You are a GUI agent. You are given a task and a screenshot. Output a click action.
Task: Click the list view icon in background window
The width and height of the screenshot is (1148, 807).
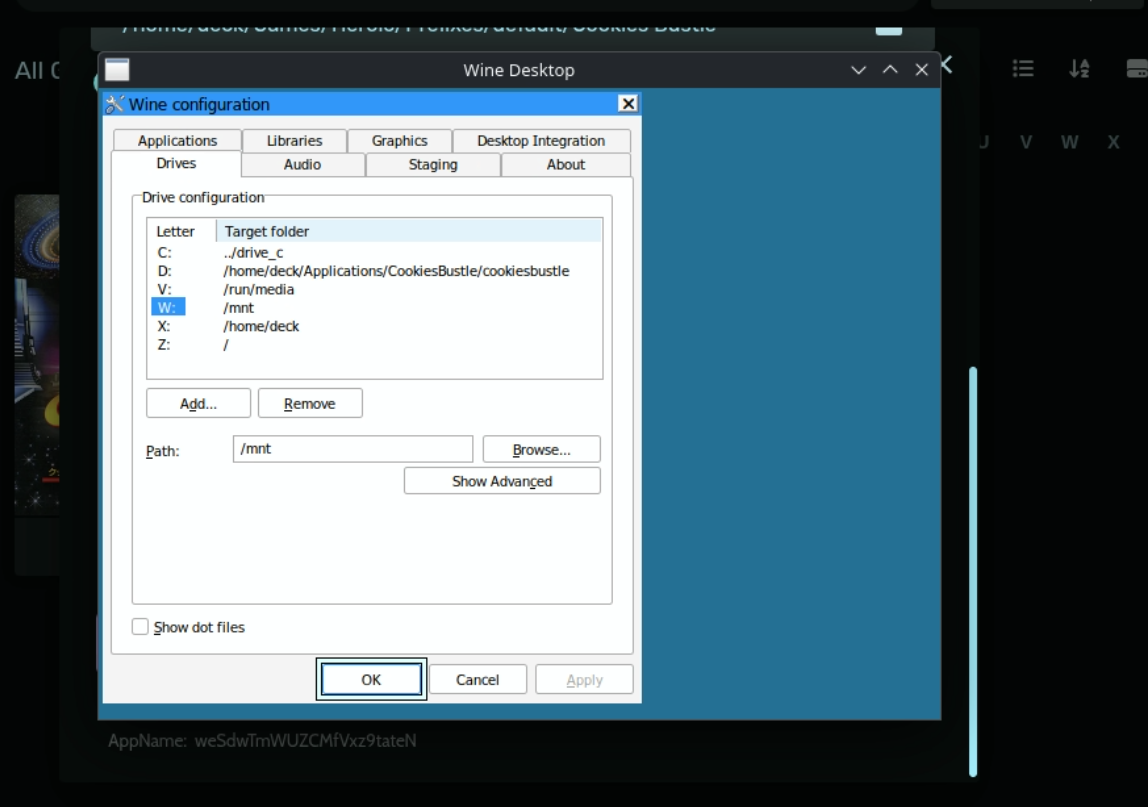(1023, 69)
